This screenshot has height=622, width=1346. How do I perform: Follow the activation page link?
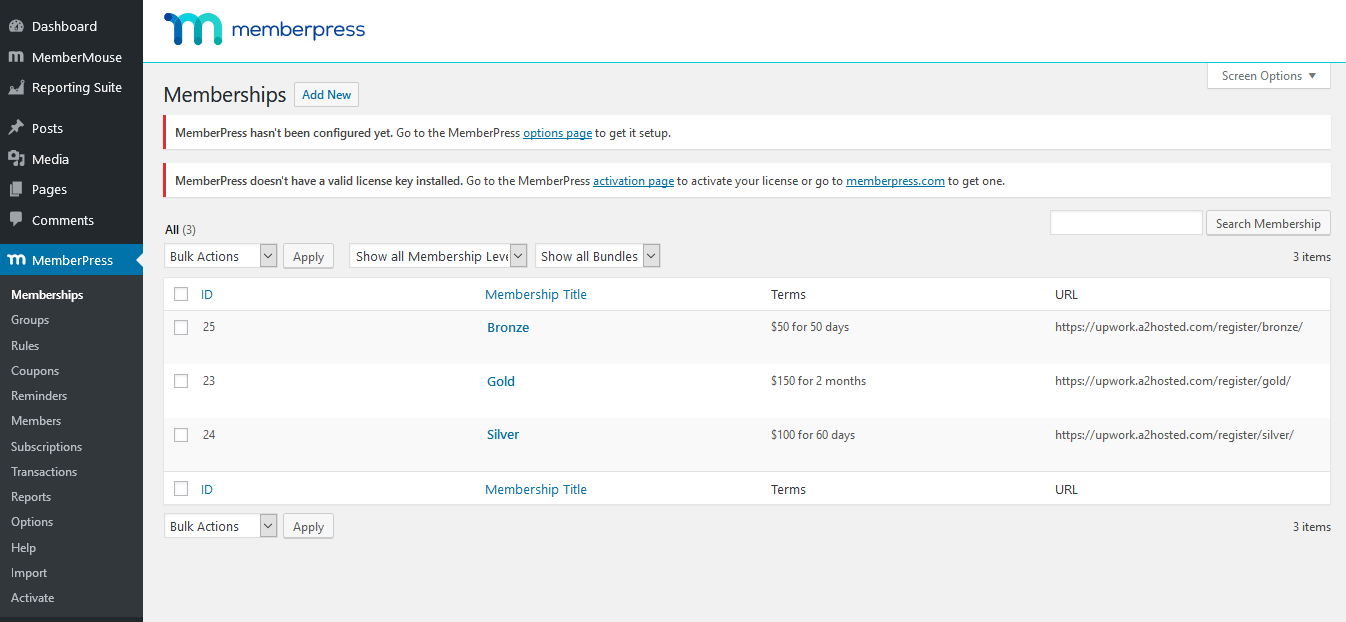pos(633,181)
